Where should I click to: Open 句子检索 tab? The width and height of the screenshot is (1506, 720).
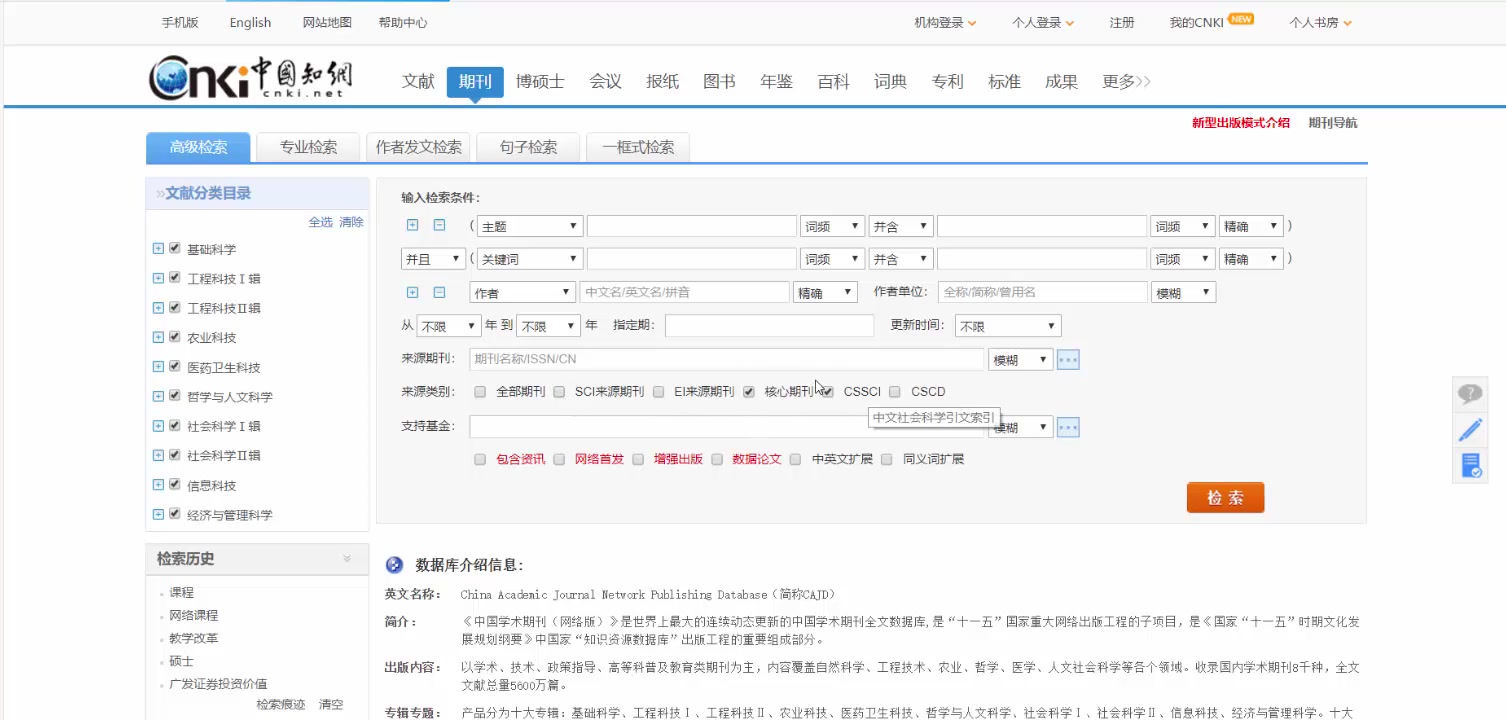click(528, 147)
